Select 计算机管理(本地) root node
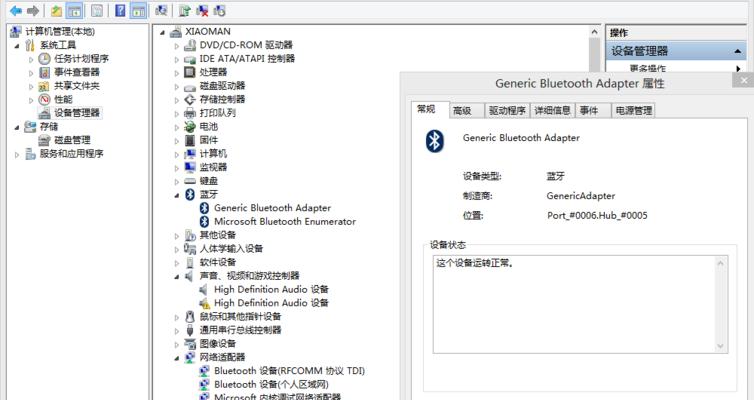The width and height of the screenshot is (754, 400). 60,32
